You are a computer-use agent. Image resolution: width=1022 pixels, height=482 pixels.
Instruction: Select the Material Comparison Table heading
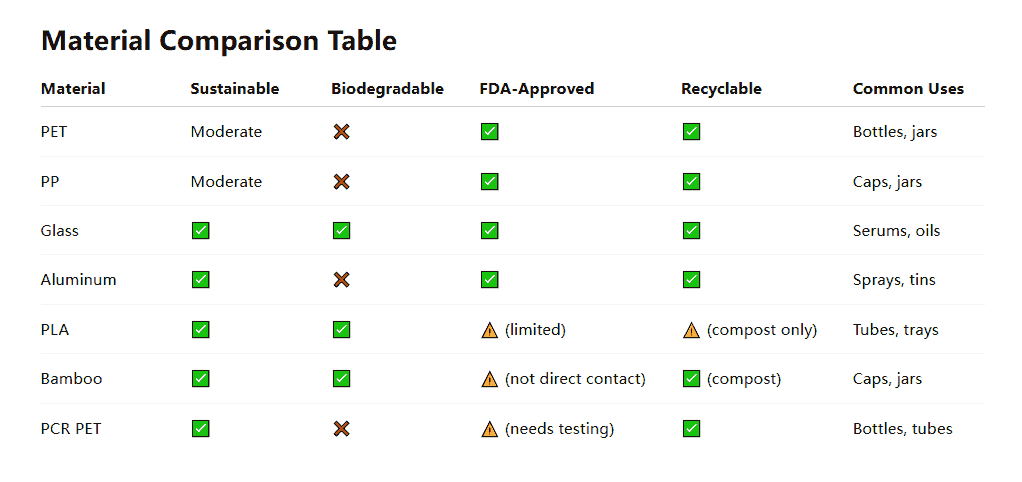(219, 40)
